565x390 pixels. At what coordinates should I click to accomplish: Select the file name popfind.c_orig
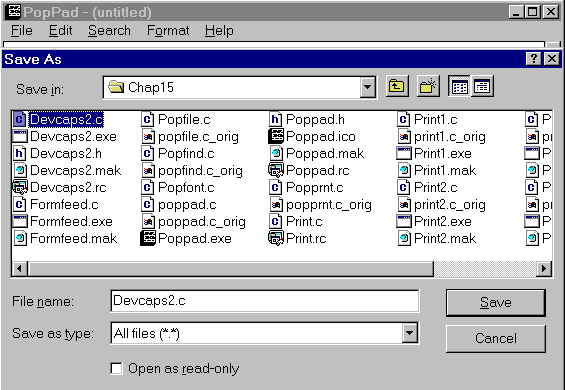(200, 170)
